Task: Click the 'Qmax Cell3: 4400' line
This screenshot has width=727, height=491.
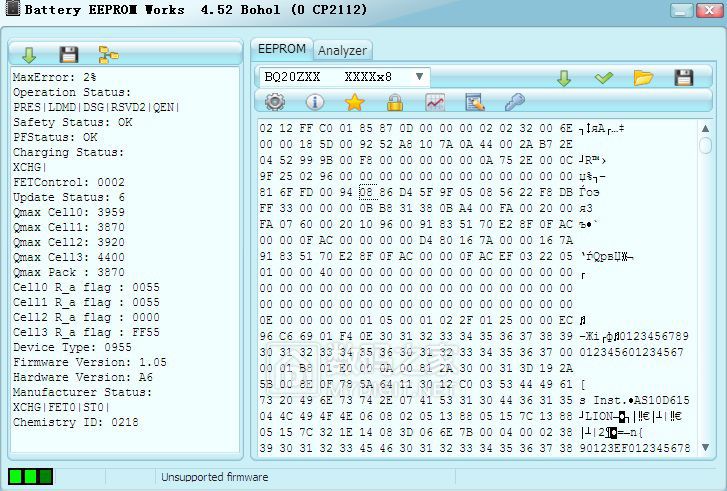Action: tap(69, 257)
